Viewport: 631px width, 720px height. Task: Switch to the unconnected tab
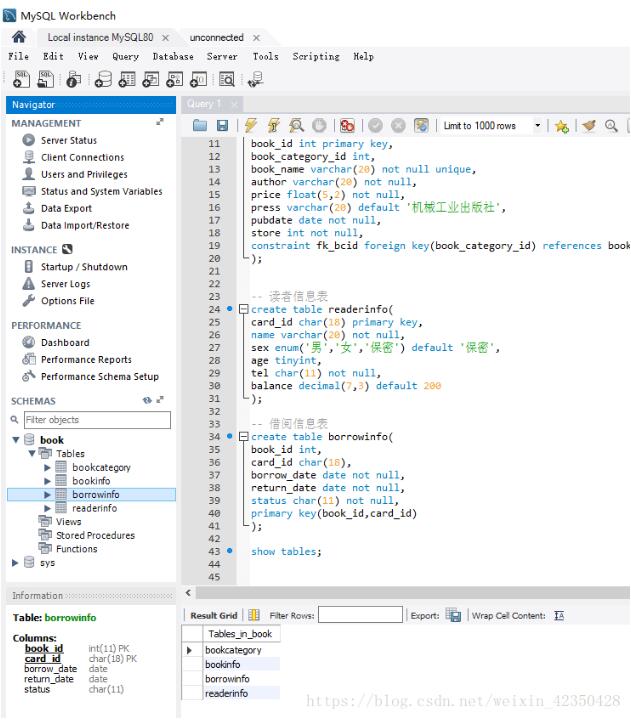(216, 37)
